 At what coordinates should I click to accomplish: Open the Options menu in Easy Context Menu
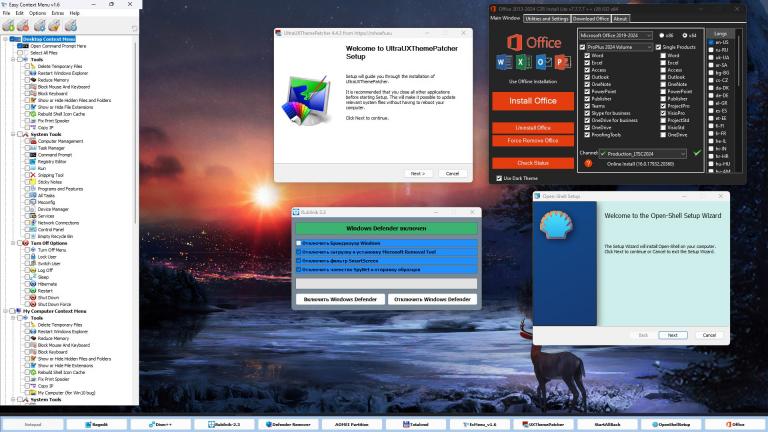pos(37,13)
